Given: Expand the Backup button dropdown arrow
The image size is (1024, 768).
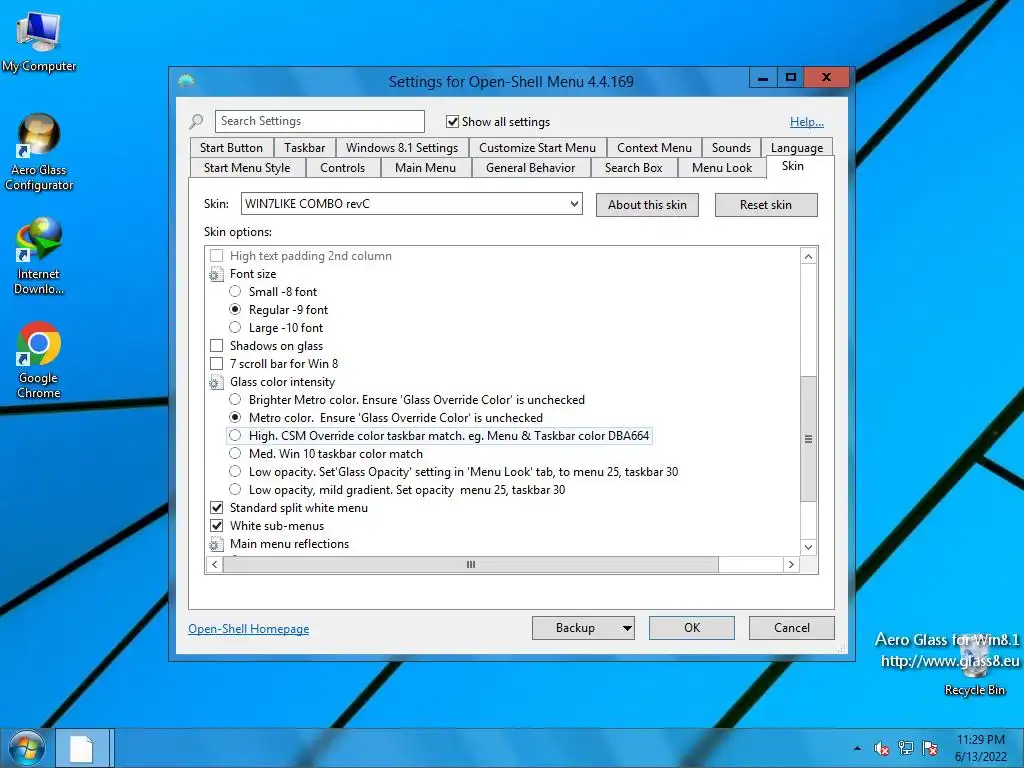Looking at the screenshot, I should tap(626, 628).
